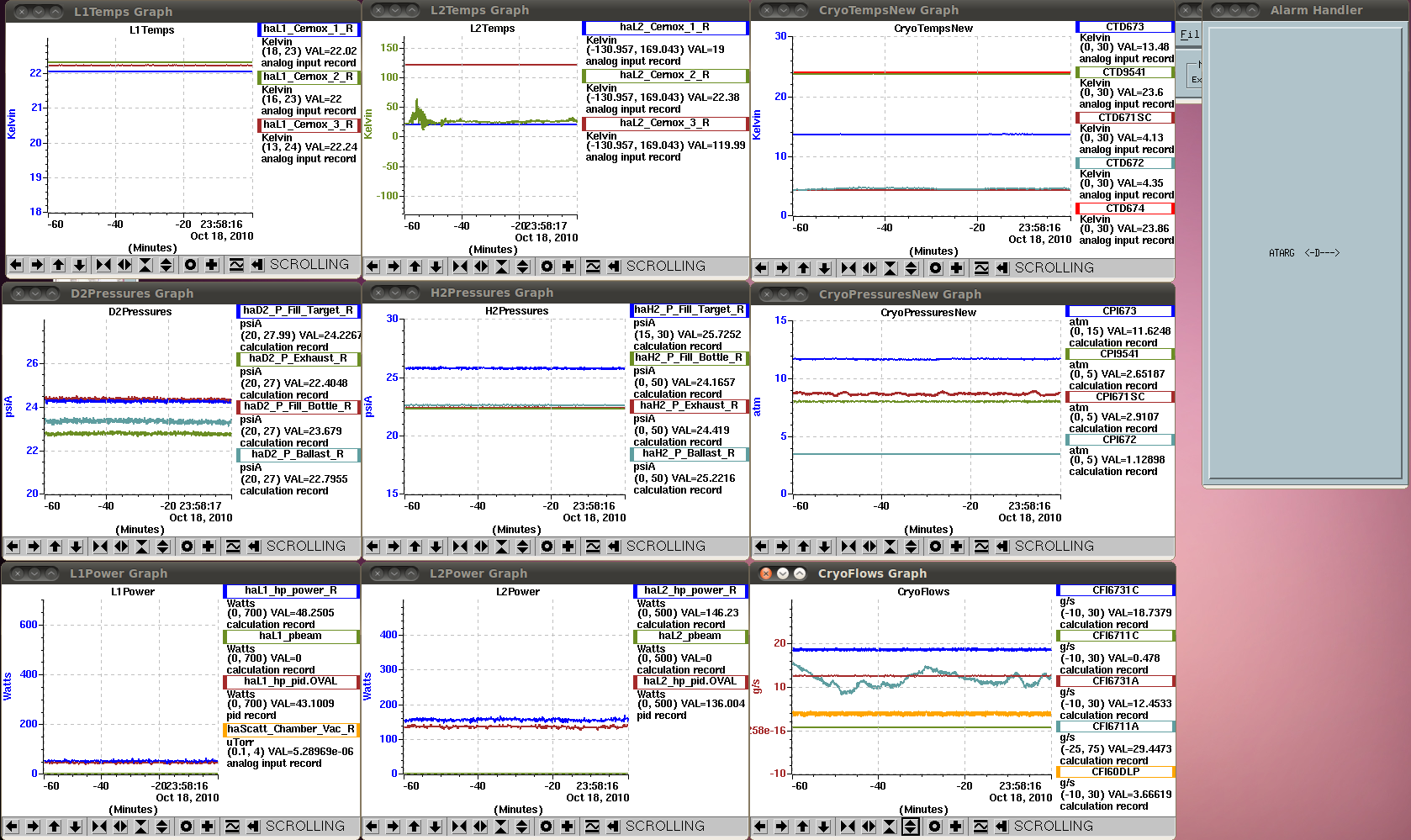
Task: Click highlighted vertical expand icon in CryoFlows Graph
Action: [911, 827]
